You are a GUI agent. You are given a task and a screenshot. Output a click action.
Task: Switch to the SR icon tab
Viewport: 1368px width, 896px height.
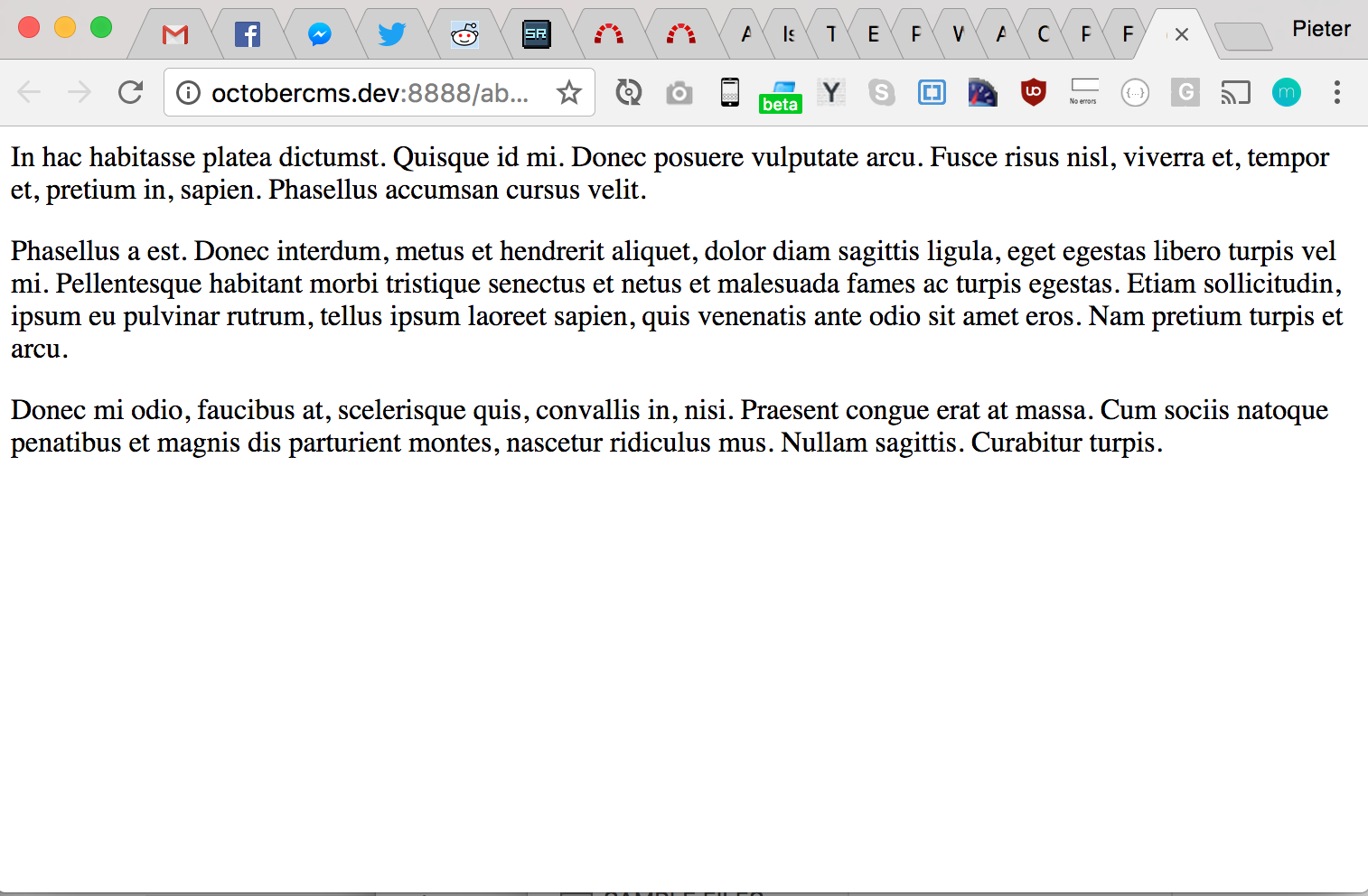[x=537, y=35]
